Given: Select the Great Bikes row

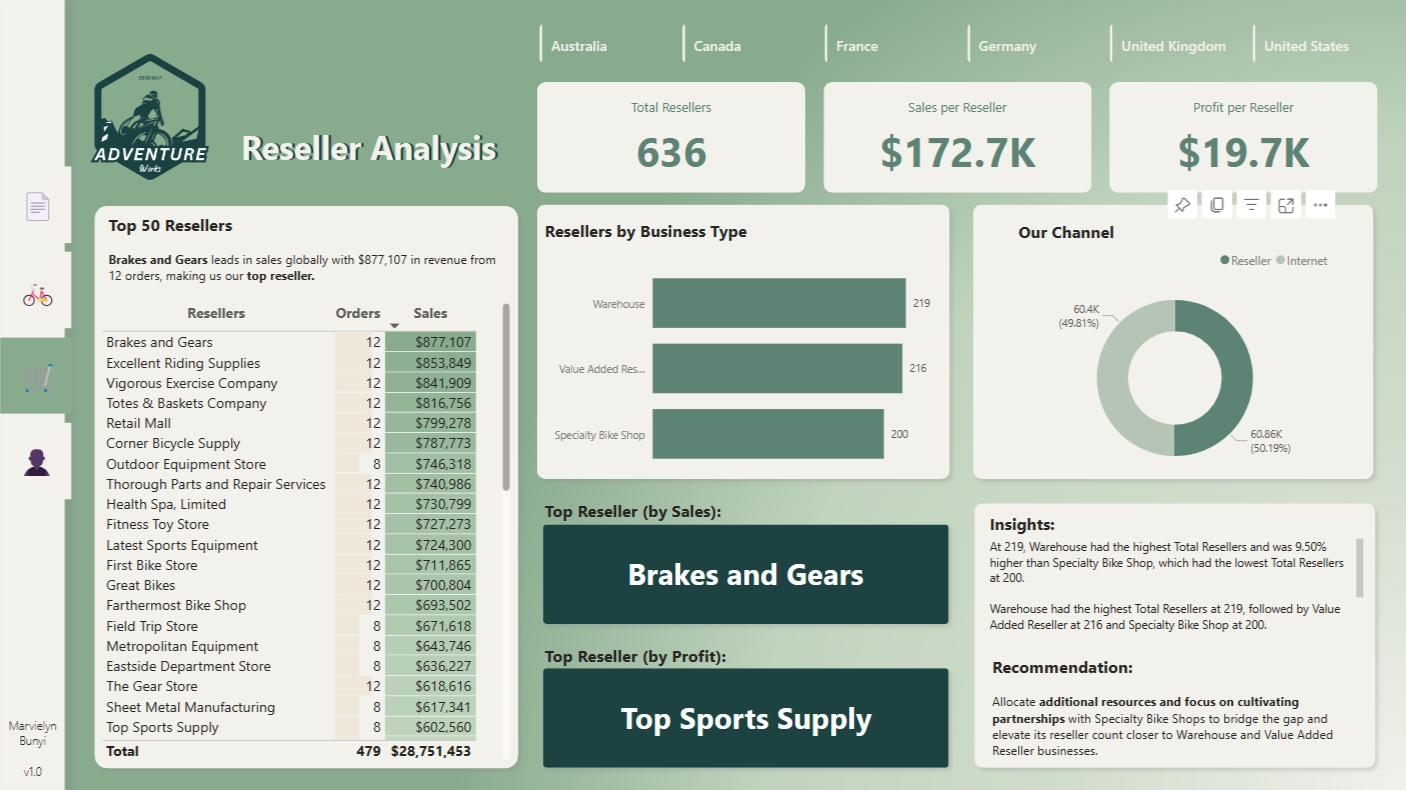Looking at the screenshot, I should (x=290, y=585).
